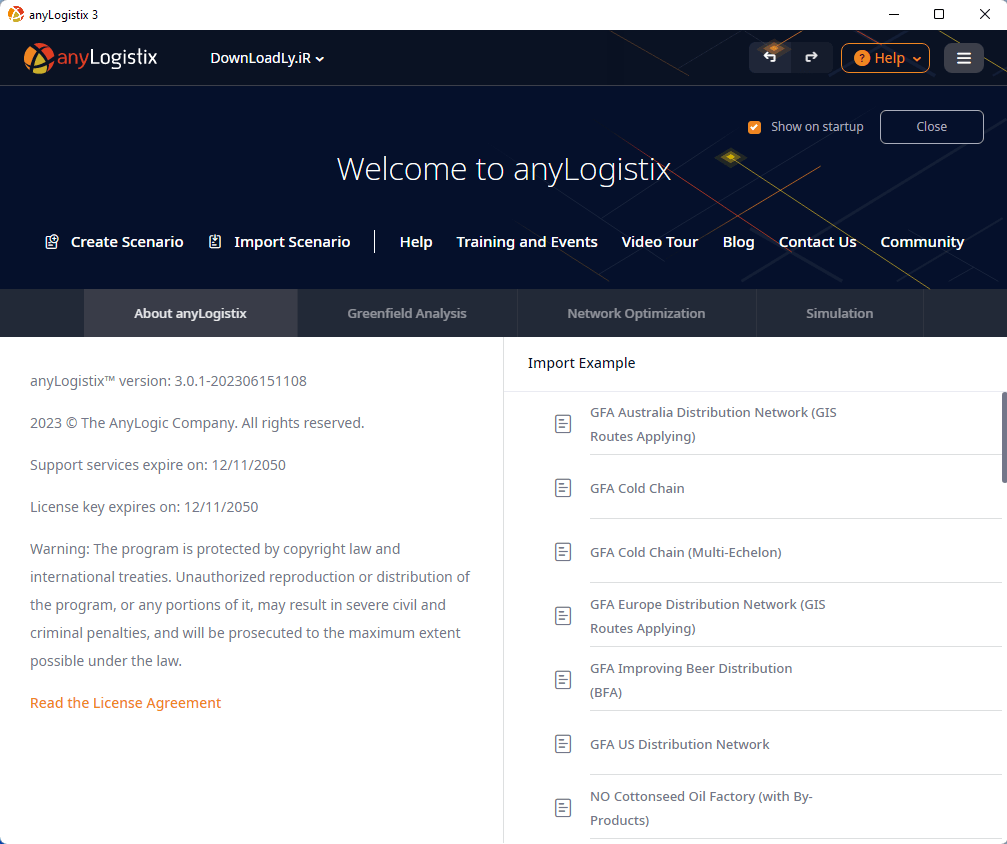
Task: Switch to the Greenfield Analysis tab
Action: [407, 313]
